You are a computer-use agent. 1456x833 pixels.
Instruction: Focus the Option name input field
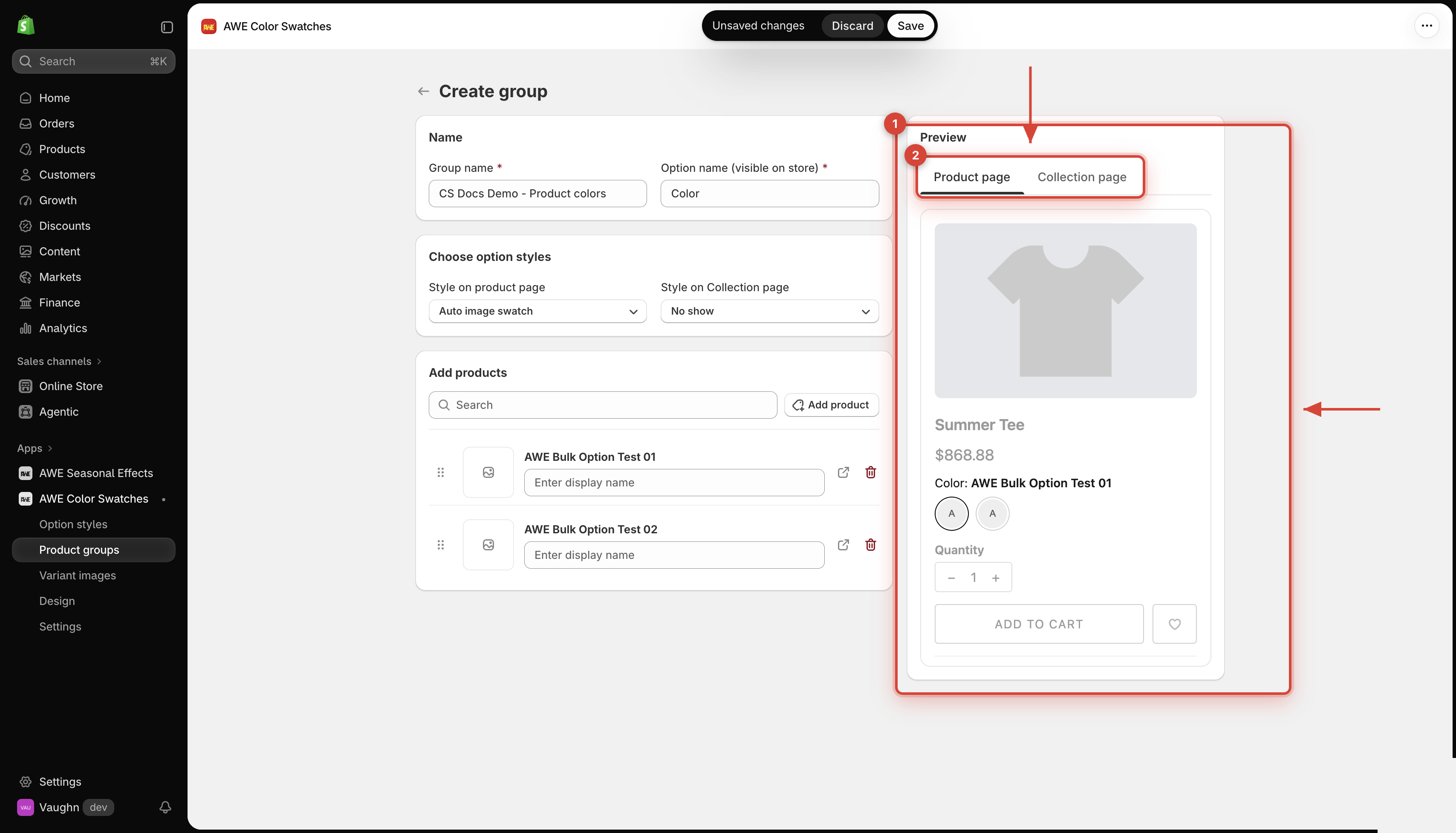[x=769, y=194]
